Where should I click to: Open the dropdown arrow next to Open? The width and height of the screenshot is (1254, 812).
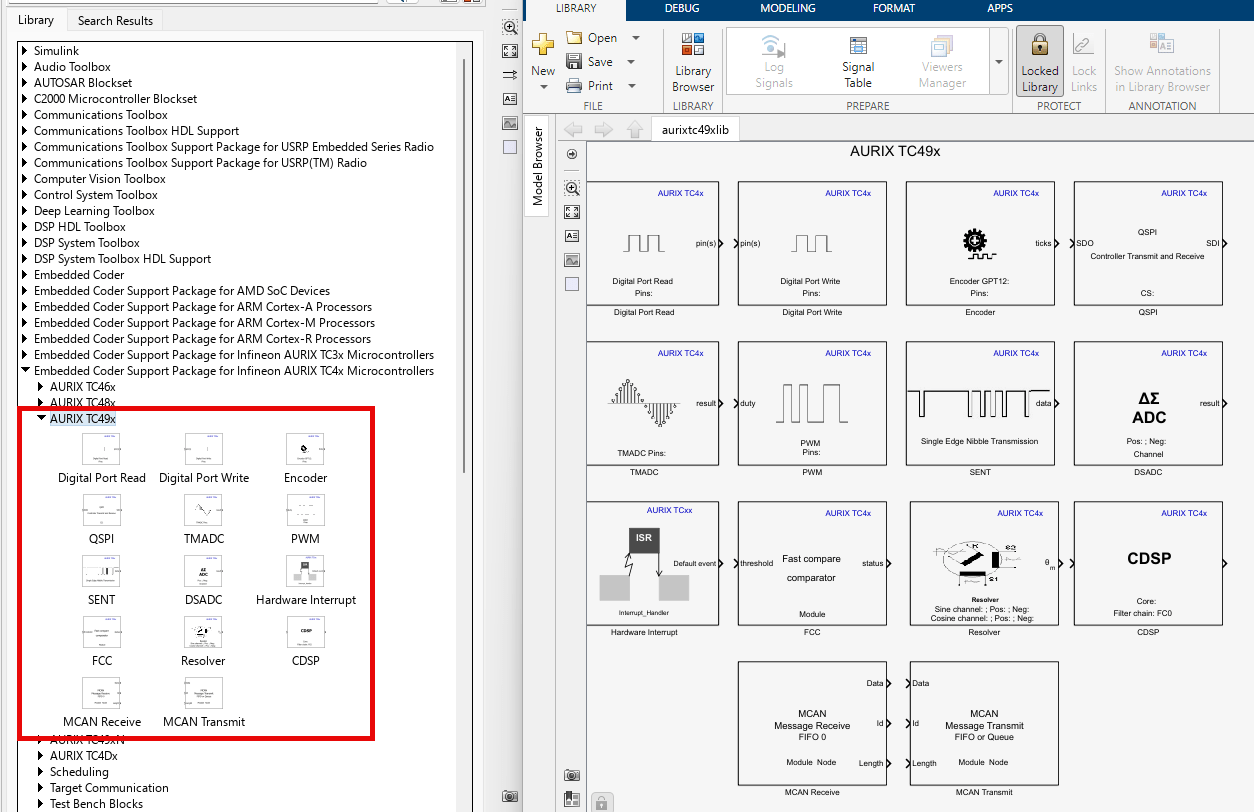pyautogui.click(x=635, y=38)
